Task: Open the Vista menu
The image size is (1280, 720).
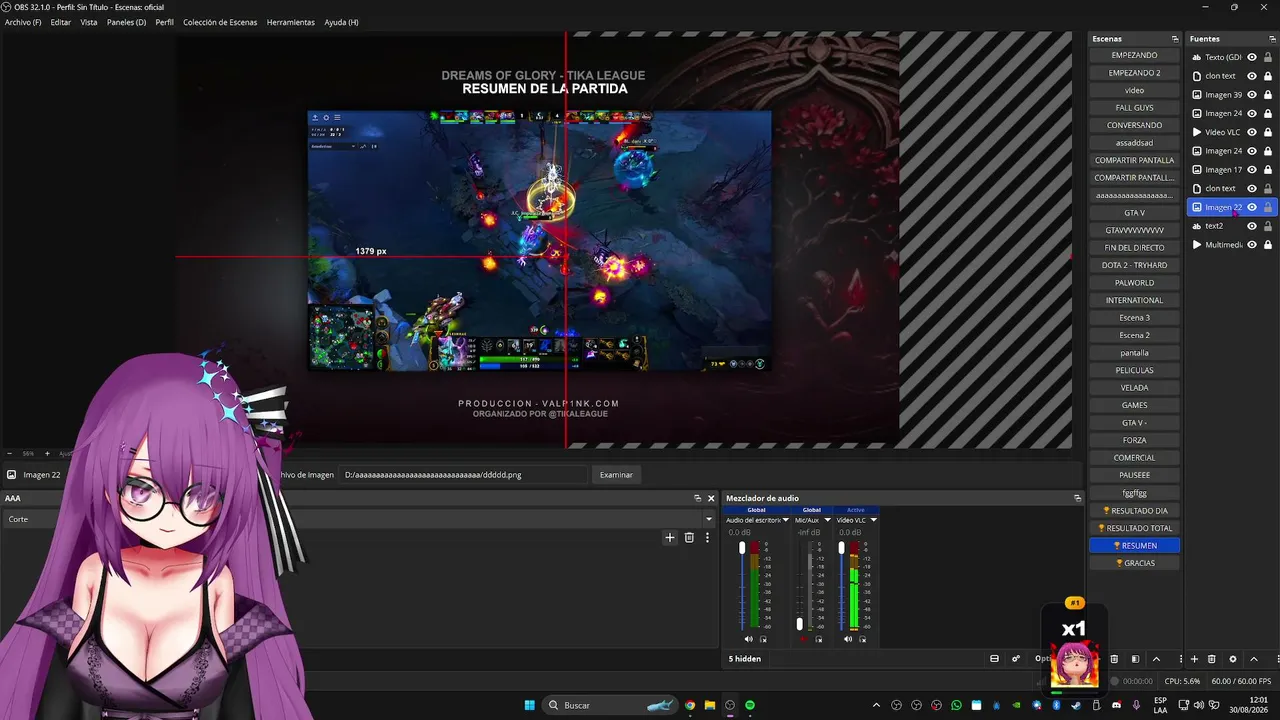Action: pos(89,22)
